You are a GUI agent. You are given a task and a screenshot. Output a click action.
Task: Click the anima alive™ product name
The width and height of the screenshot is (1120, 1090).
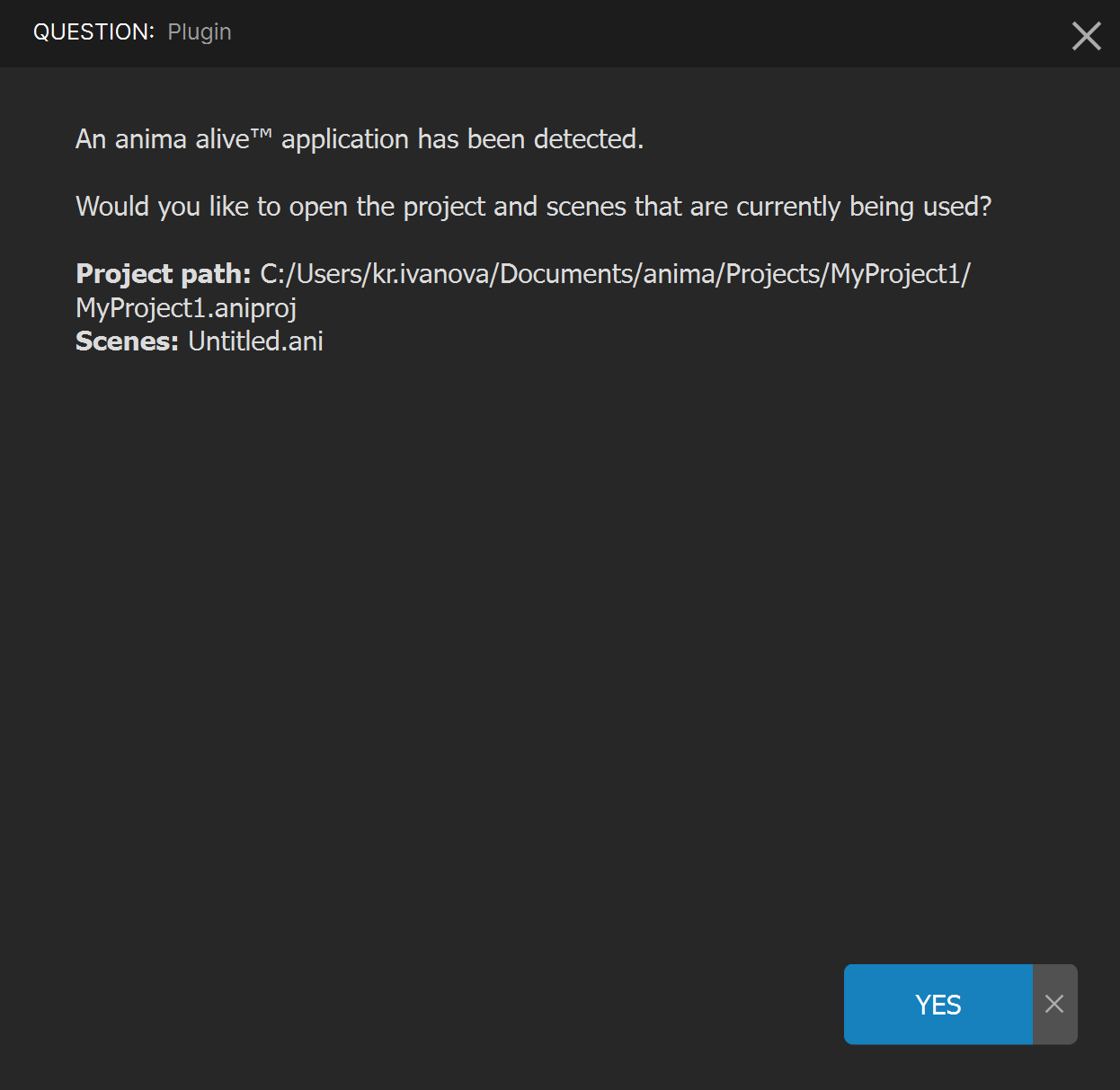[193, 139]
